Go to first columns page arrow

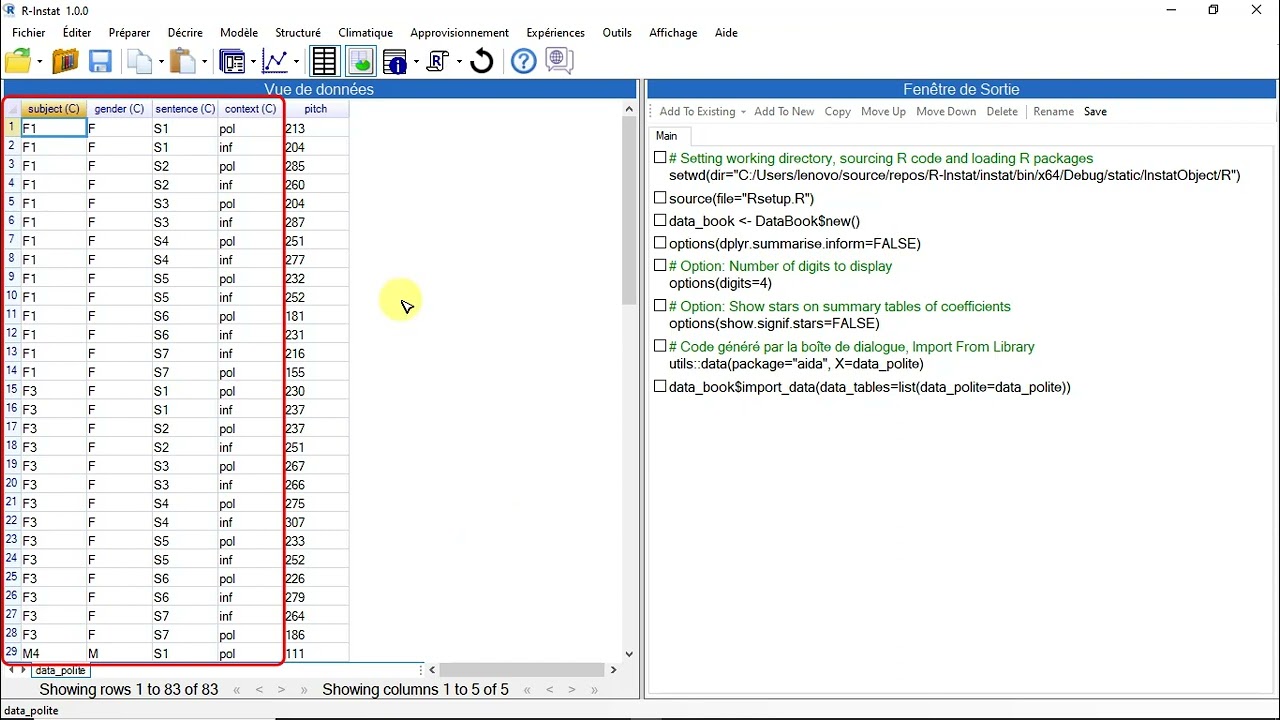pos(528,690)
